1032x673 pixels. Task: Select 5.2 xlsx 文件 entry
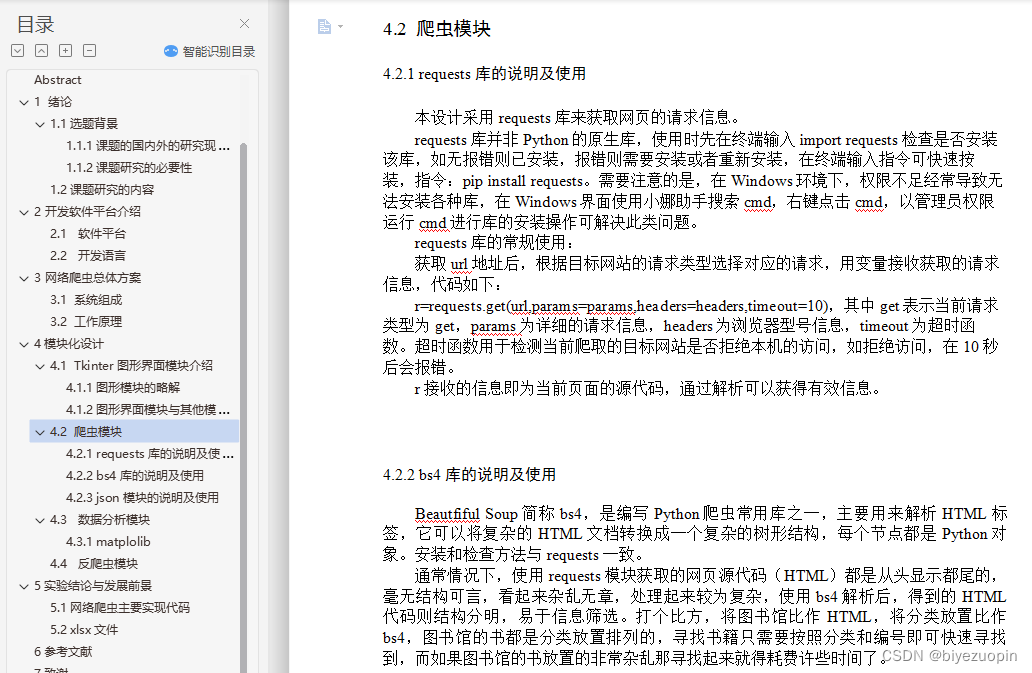pos(84,630)
